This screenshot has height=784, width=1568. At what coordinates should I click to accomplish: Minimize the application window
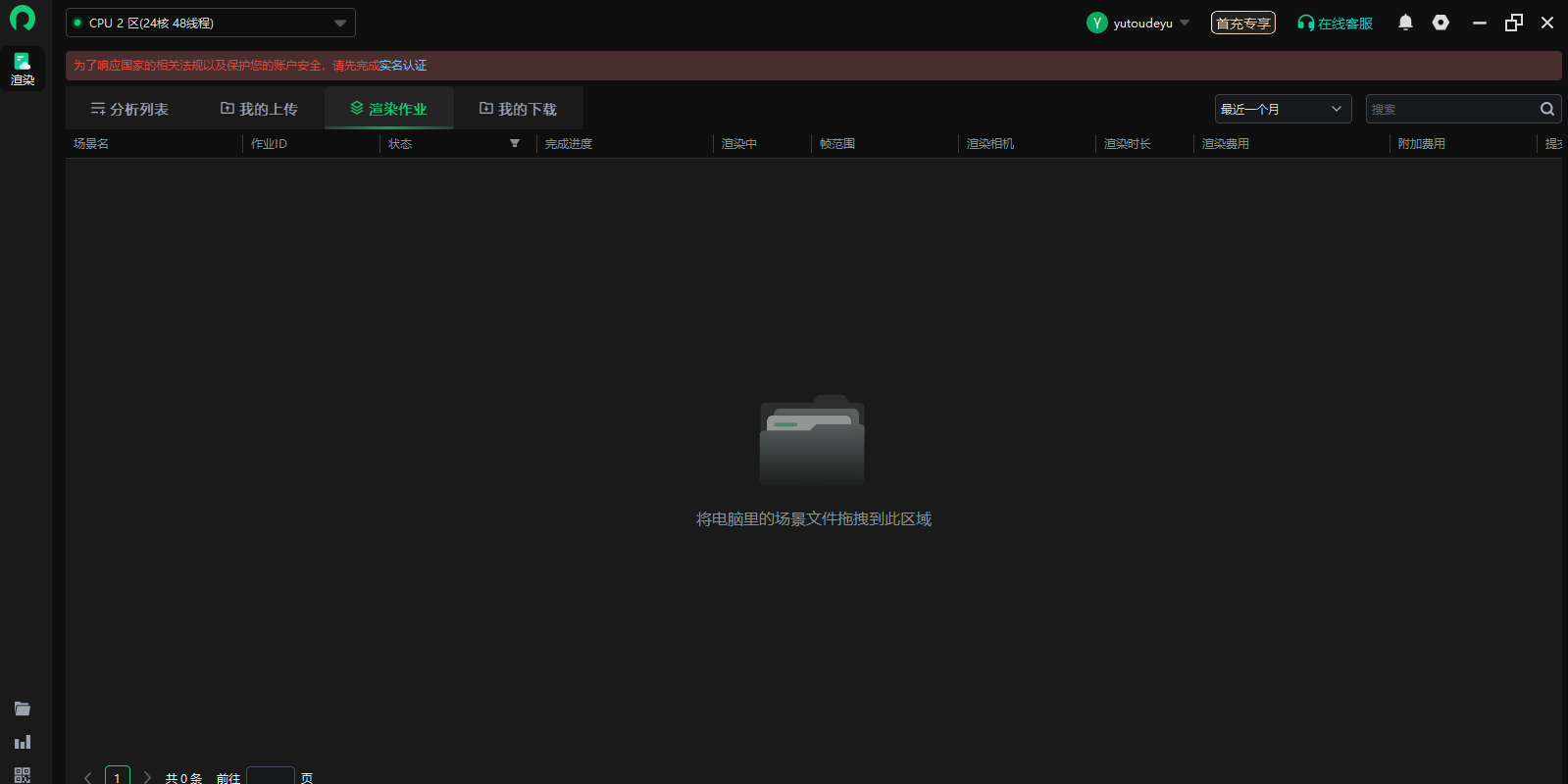1480,23
